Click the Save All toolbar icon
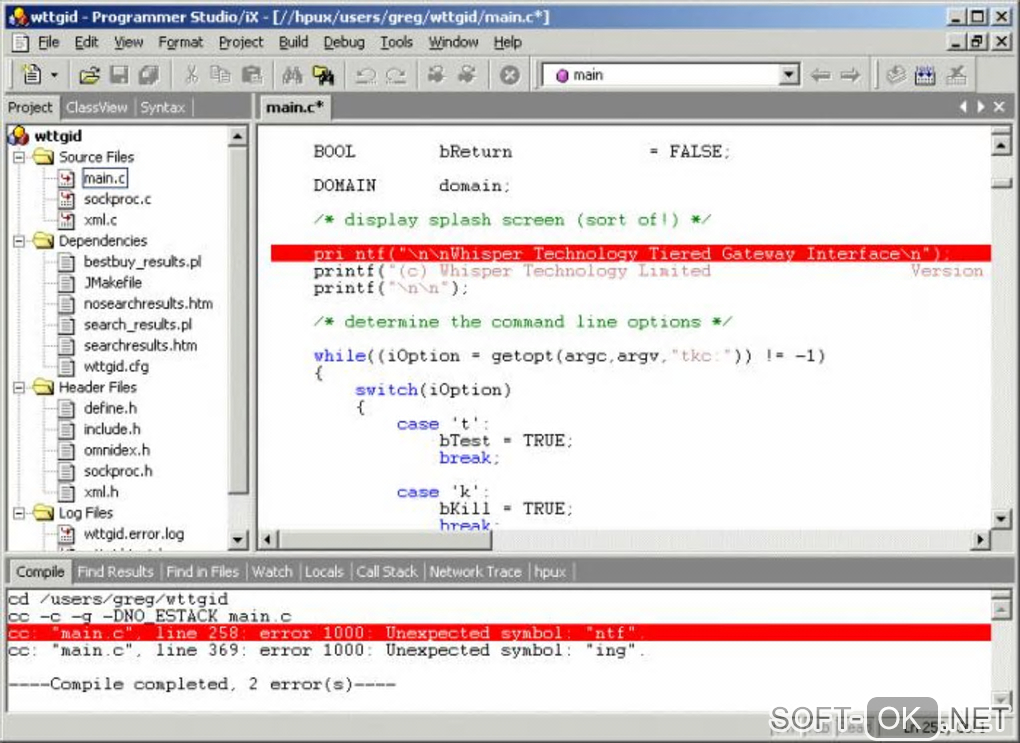 tap(149, 75)
